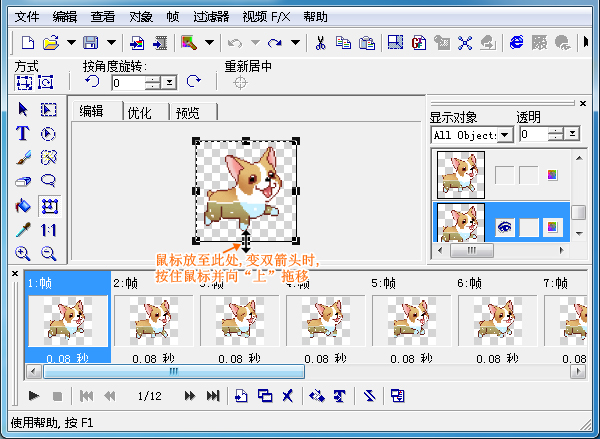Viewport: 600px width, 439px height.
Task: Open an existing file with folder icon
Action: (51, 42)
